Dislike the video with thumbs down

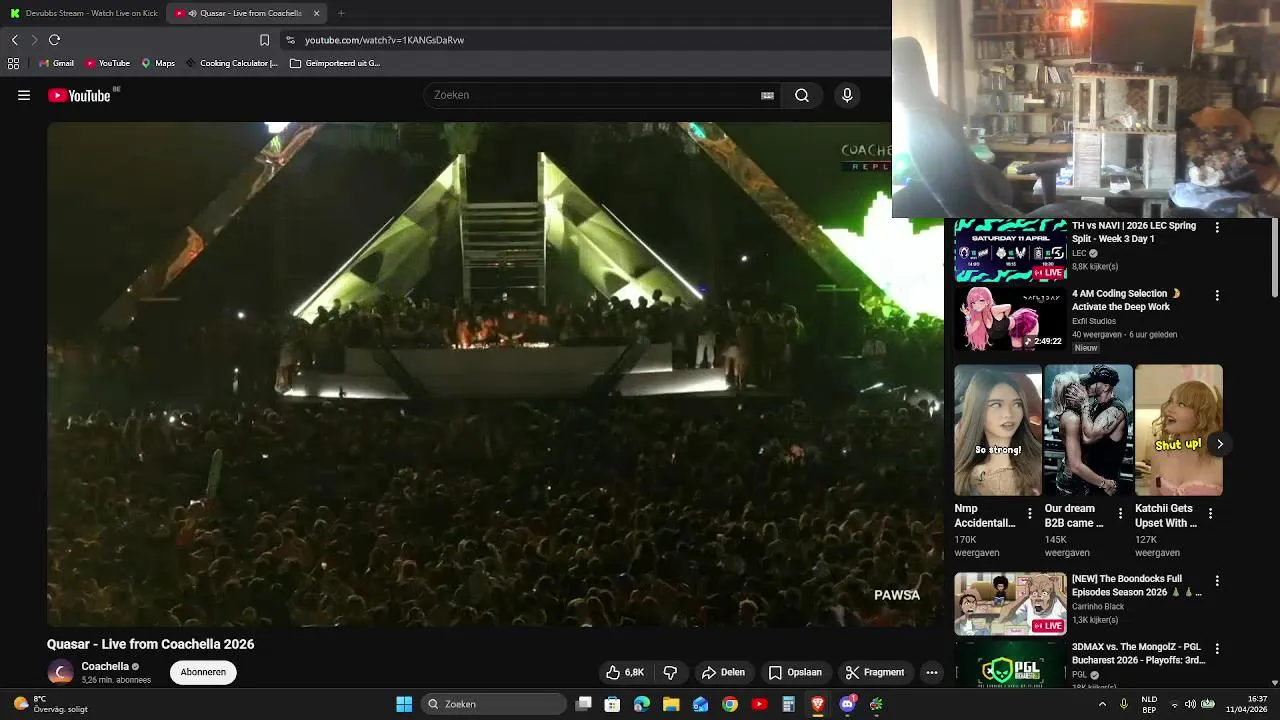point(671,672)
